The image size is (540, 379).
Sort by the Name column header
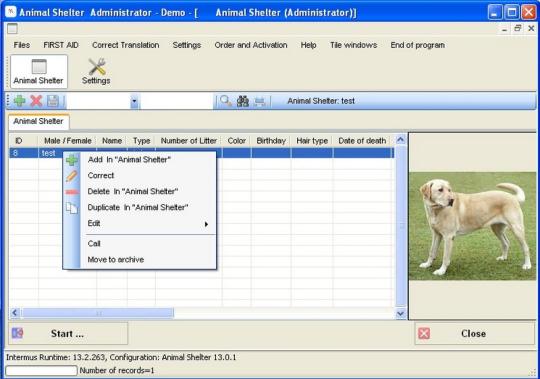(112, 141)
